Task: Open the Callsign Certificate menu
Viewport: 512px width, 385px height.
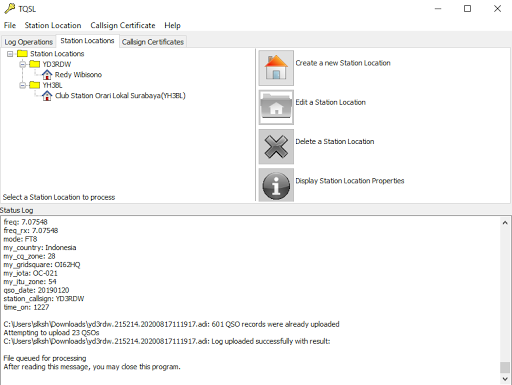Action: (x=123, y=25)
